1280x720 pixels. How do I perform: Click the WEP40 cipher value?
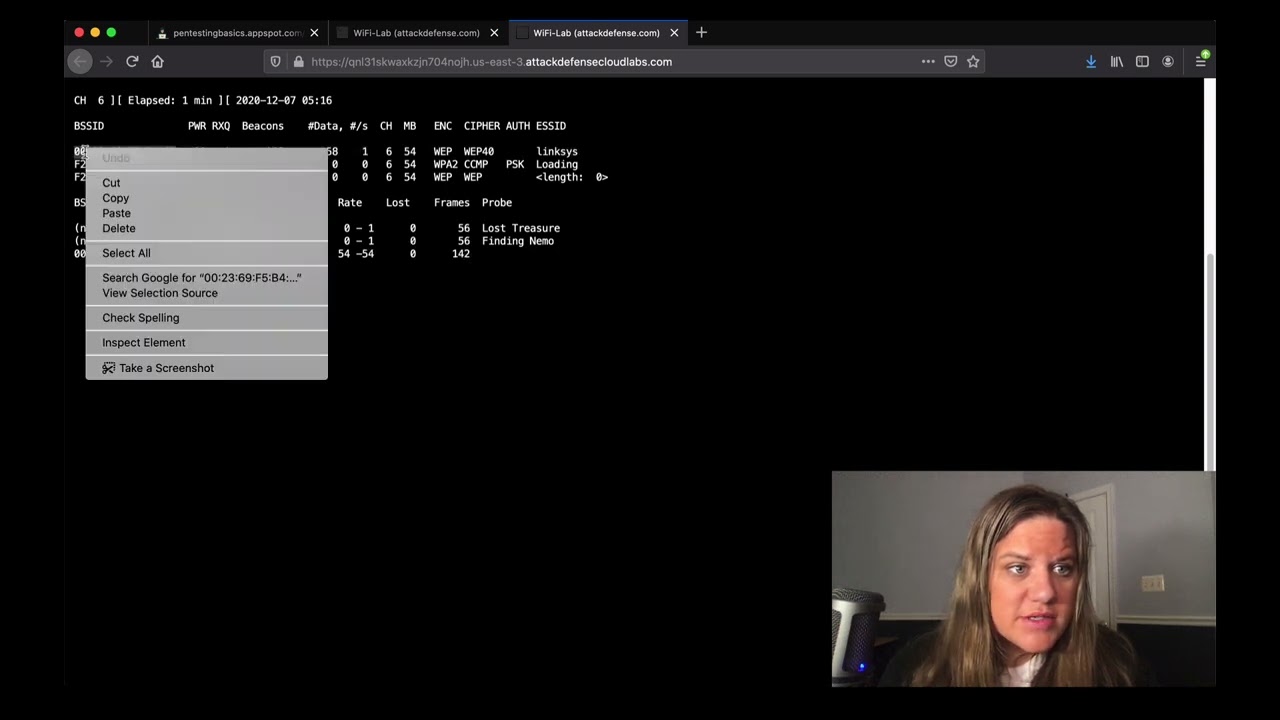479,152
